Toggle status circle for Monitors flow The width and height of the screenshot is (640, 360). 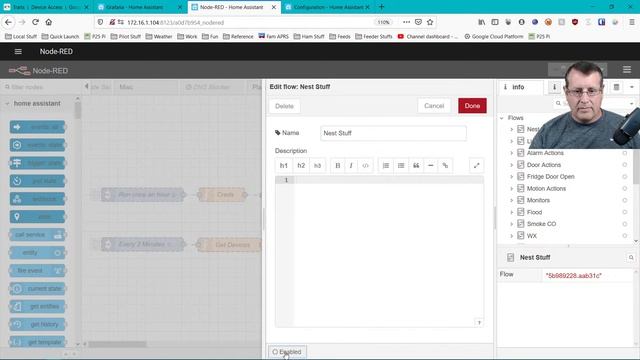pyautogui.click(x=624, y=200)
